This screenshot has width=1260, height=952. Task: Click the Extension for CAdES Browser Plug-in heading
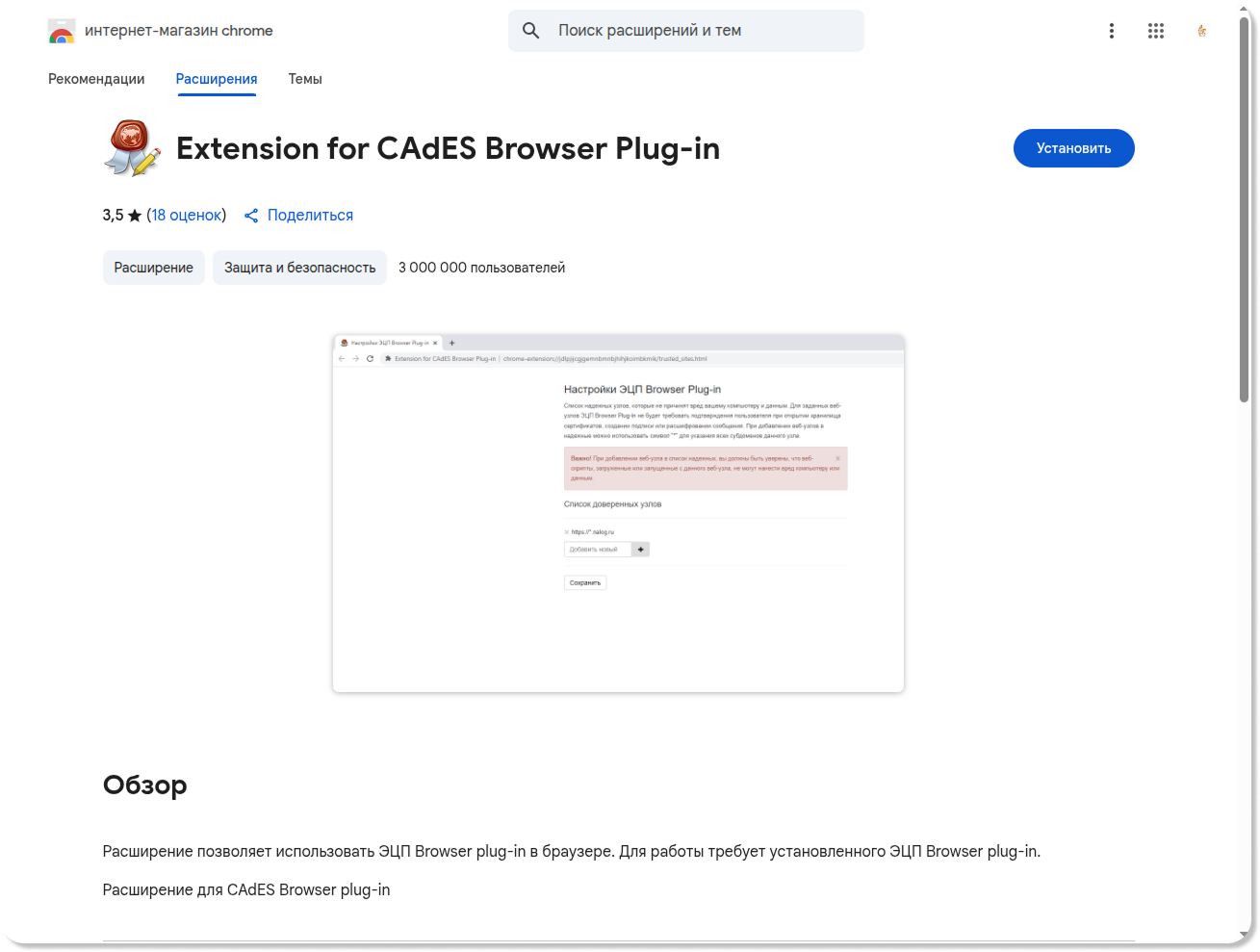click(448, 148)
